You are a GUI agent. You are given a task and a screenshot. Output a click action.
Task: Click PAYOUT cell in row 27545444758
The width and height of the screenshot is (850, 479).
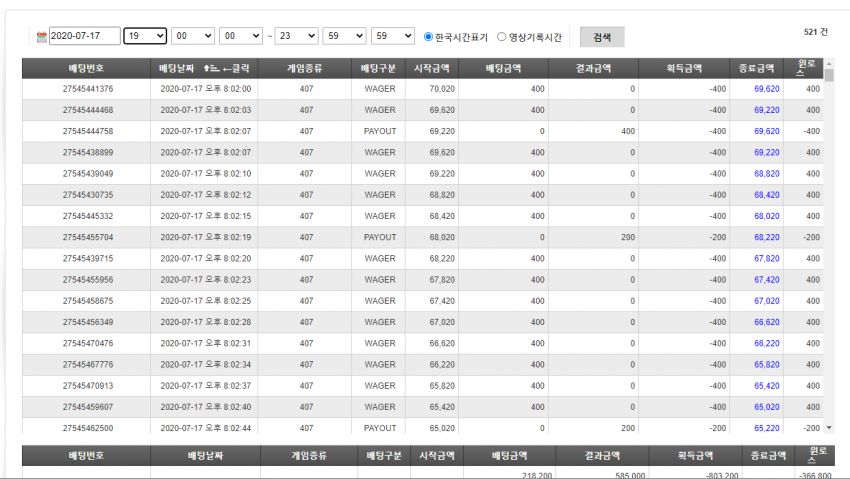[379, 131]
